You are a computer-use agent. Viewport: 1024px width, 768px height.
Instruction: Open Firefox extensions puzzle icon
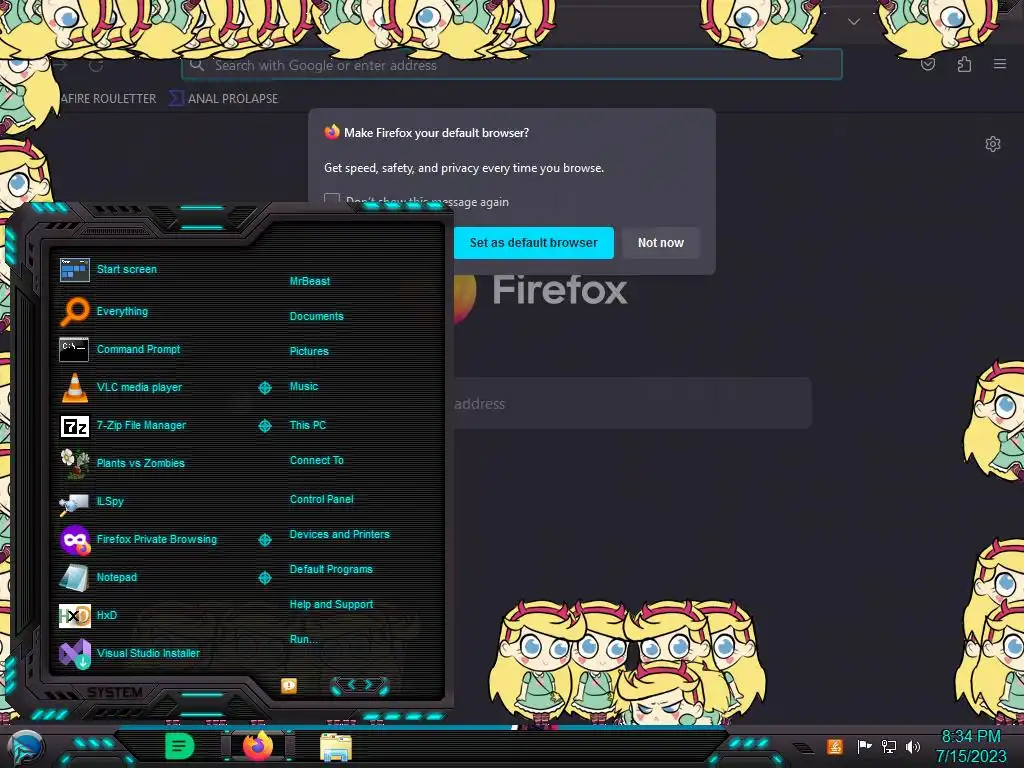pos(964,64)
